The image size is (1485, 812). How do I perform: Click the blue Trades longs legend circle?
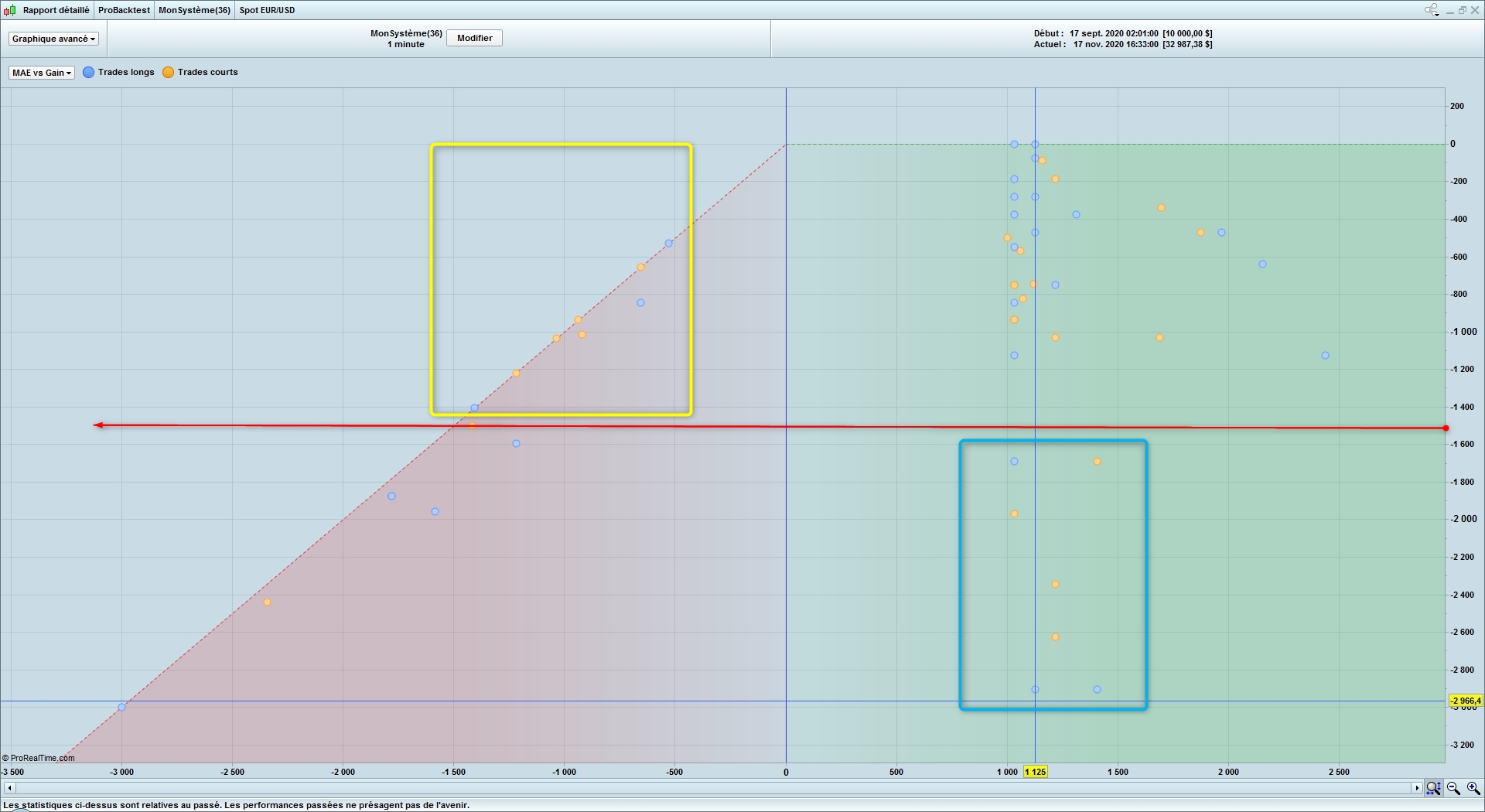[89, 72]
